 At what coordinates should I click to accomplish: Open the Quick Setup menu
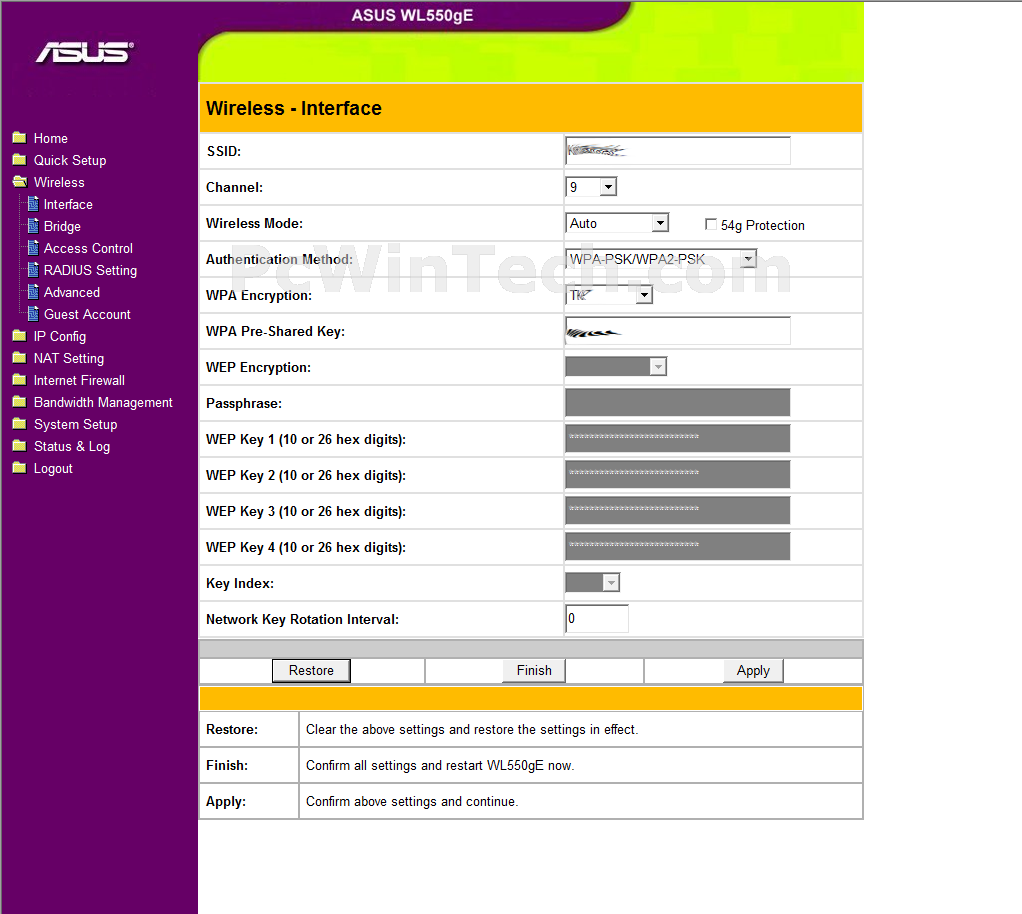70,160
